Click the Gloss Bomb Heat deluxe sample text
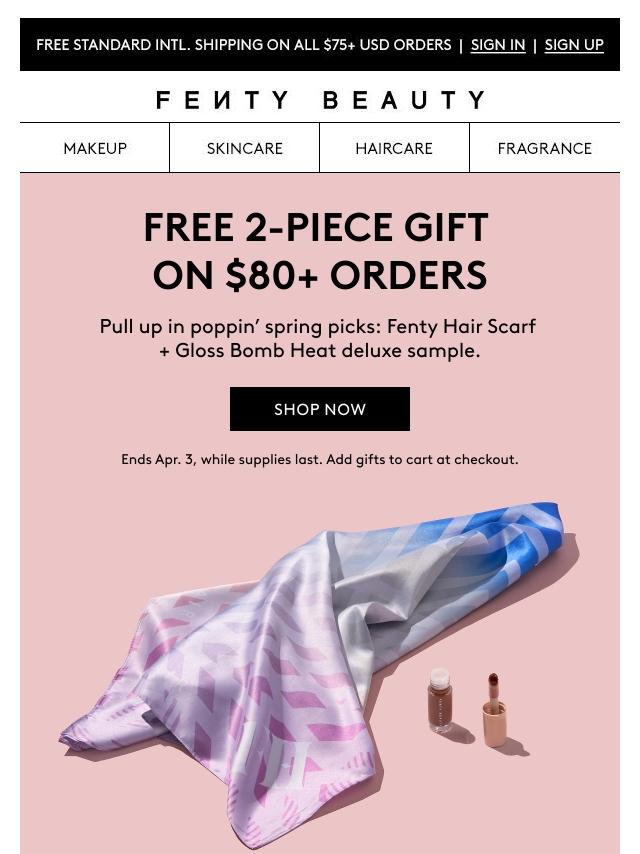Image resolution: width=640 pixels, height=854 pixels. pos(328,350)
